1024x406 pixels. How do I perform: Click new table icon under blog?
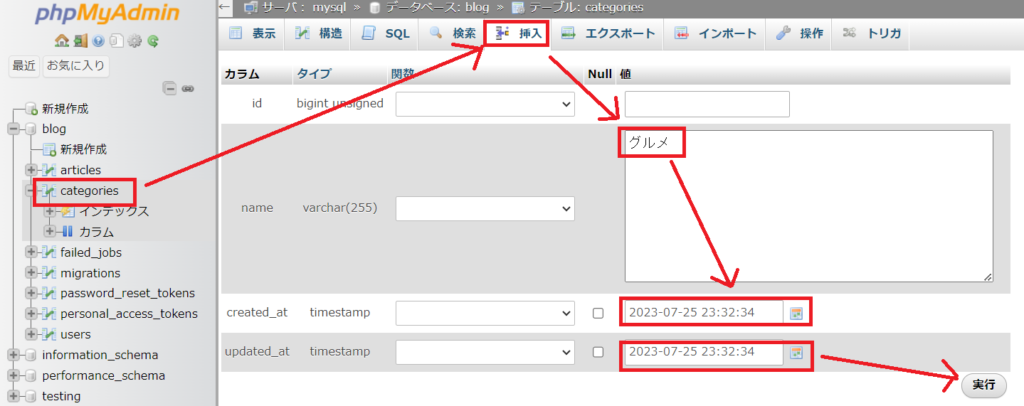click(50, 149)
